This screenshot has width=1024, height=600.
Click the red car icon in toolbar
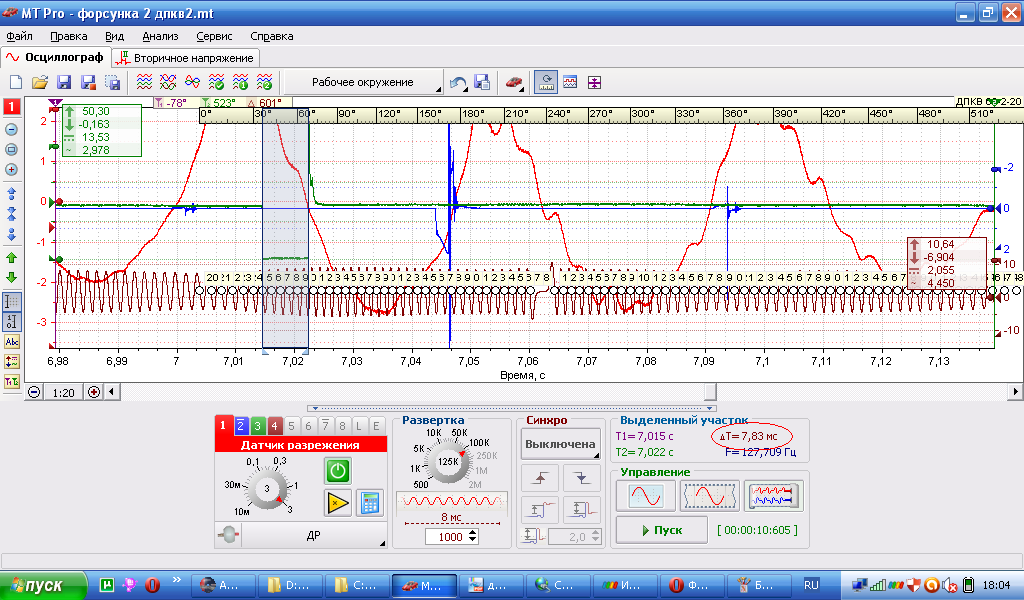click(x=514, y=82)
